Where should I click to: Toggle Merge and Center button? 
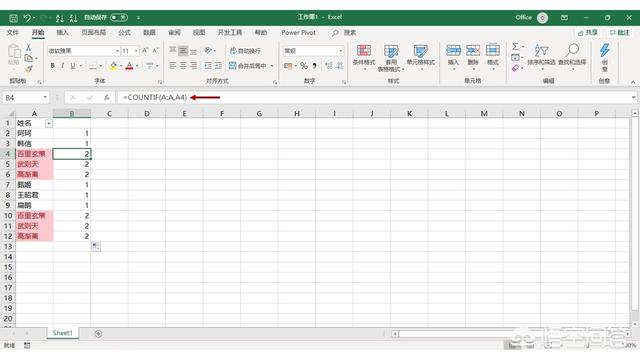(x=248, y=65)
